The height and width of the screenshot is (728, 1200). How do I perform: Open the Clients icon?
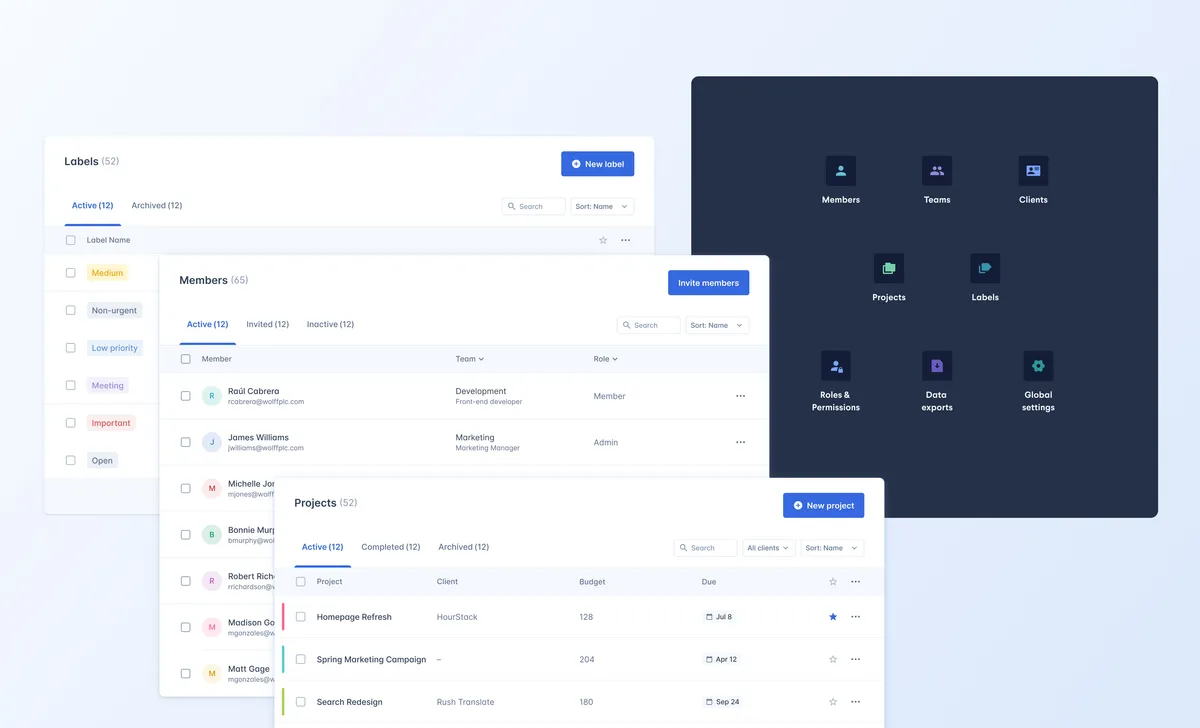[x=1032, y=171]
